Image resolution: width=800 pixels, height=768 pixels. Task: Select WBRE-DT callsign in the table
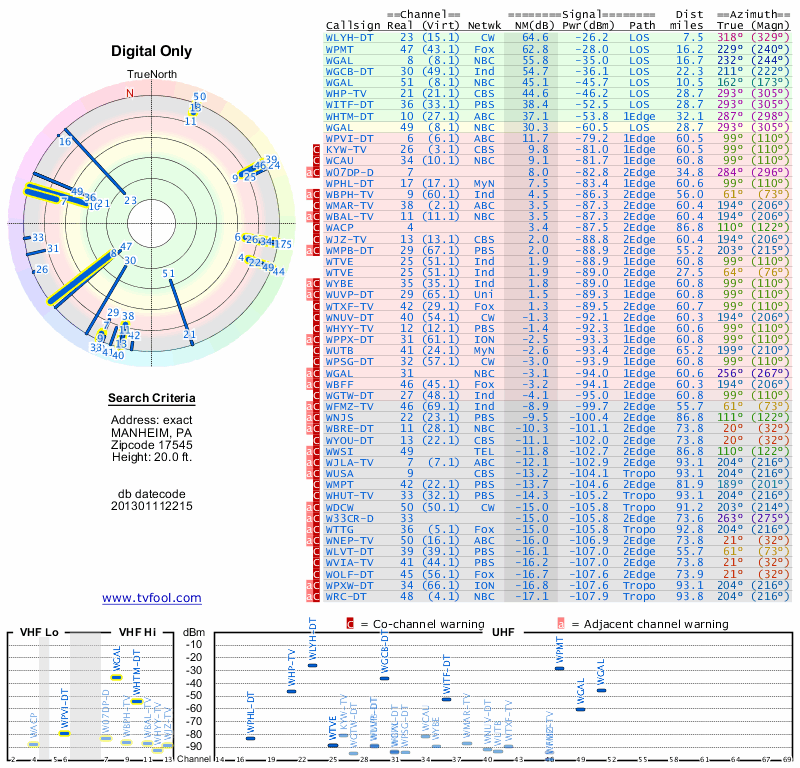[349, 429]
